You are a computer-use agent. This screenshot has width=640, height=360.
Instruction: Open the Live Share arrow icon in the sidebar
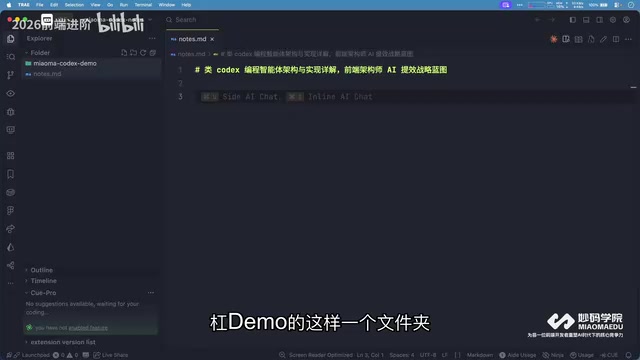pos(11,229)
